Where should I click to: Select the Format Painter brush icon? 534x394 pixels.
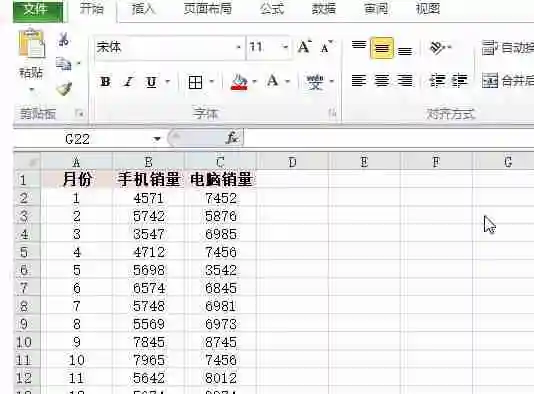(x=64, y=89)
